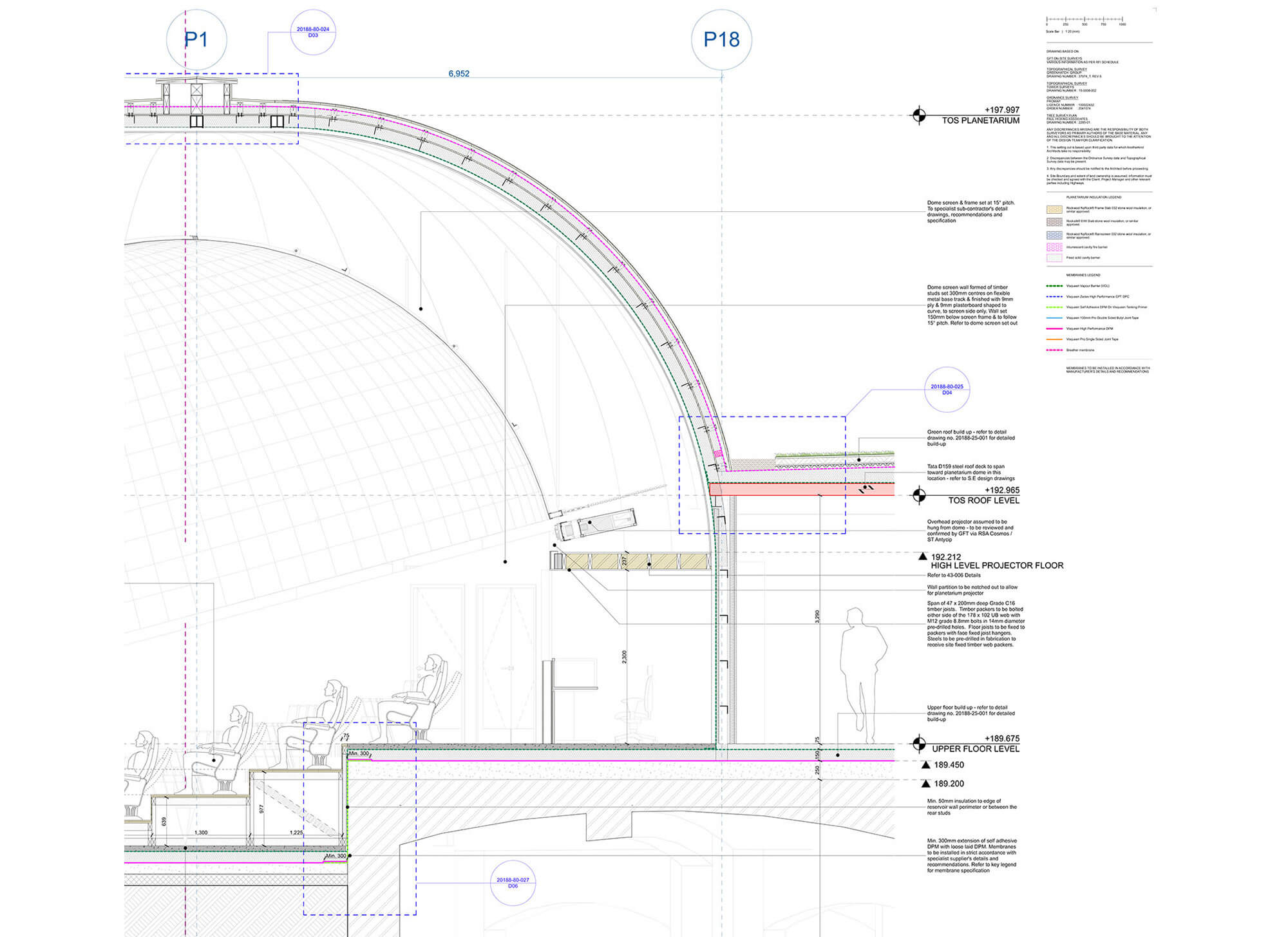1288x937 pixels.
Task: Click the 189.200 level triangle marker
Action: tap(925, 784)
